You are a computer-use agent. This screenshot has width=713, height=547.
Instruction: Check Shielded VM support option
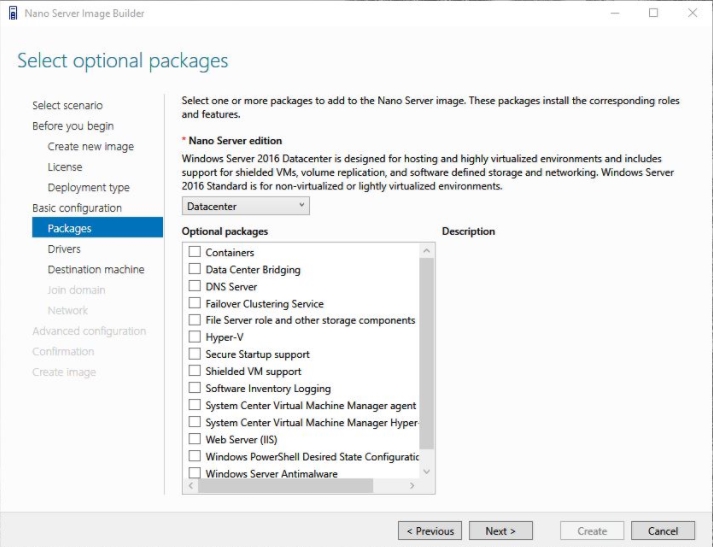tap(195, 372)
